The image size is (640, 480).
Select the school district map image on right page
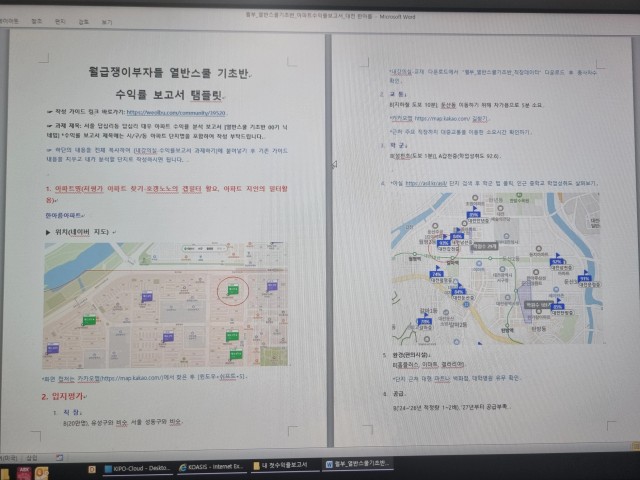click(x=497, y=268)
